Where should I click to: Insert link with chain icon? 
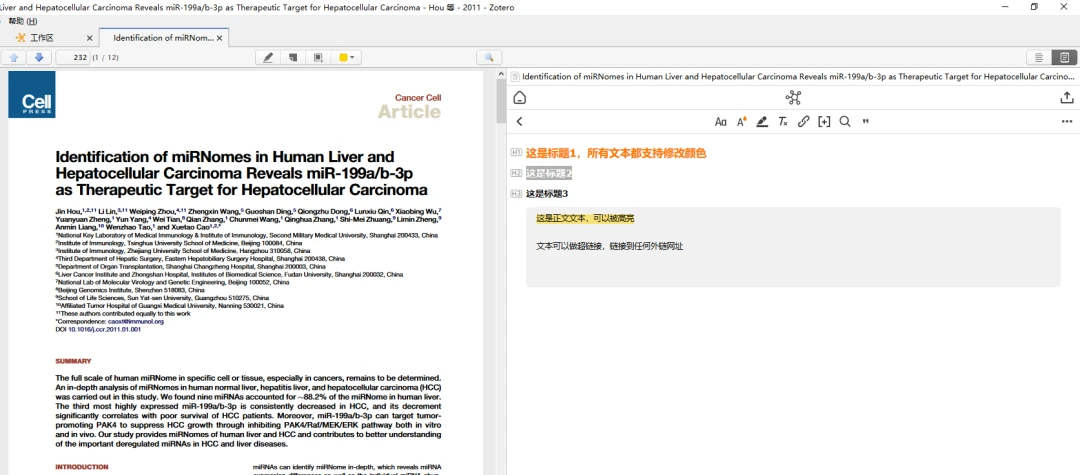coord(803,122)
